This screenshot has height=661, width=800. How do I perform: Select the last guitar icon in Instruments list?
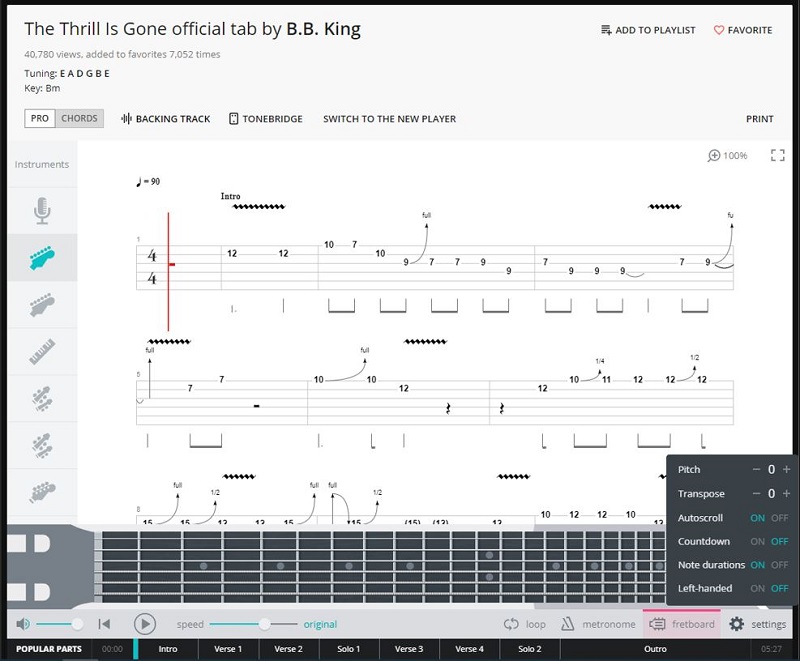click(42, 492)
